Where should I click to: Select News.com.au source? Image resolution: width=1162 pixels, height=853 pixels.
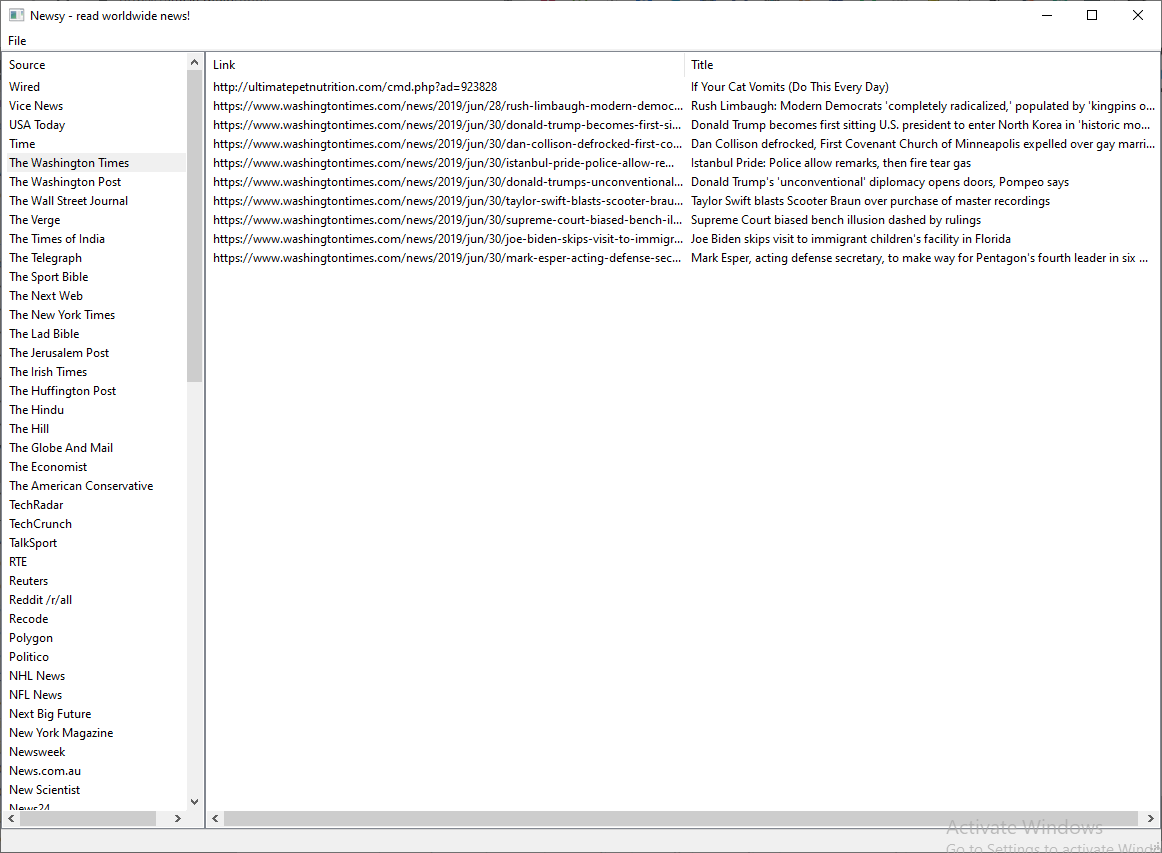coord(45,771)
